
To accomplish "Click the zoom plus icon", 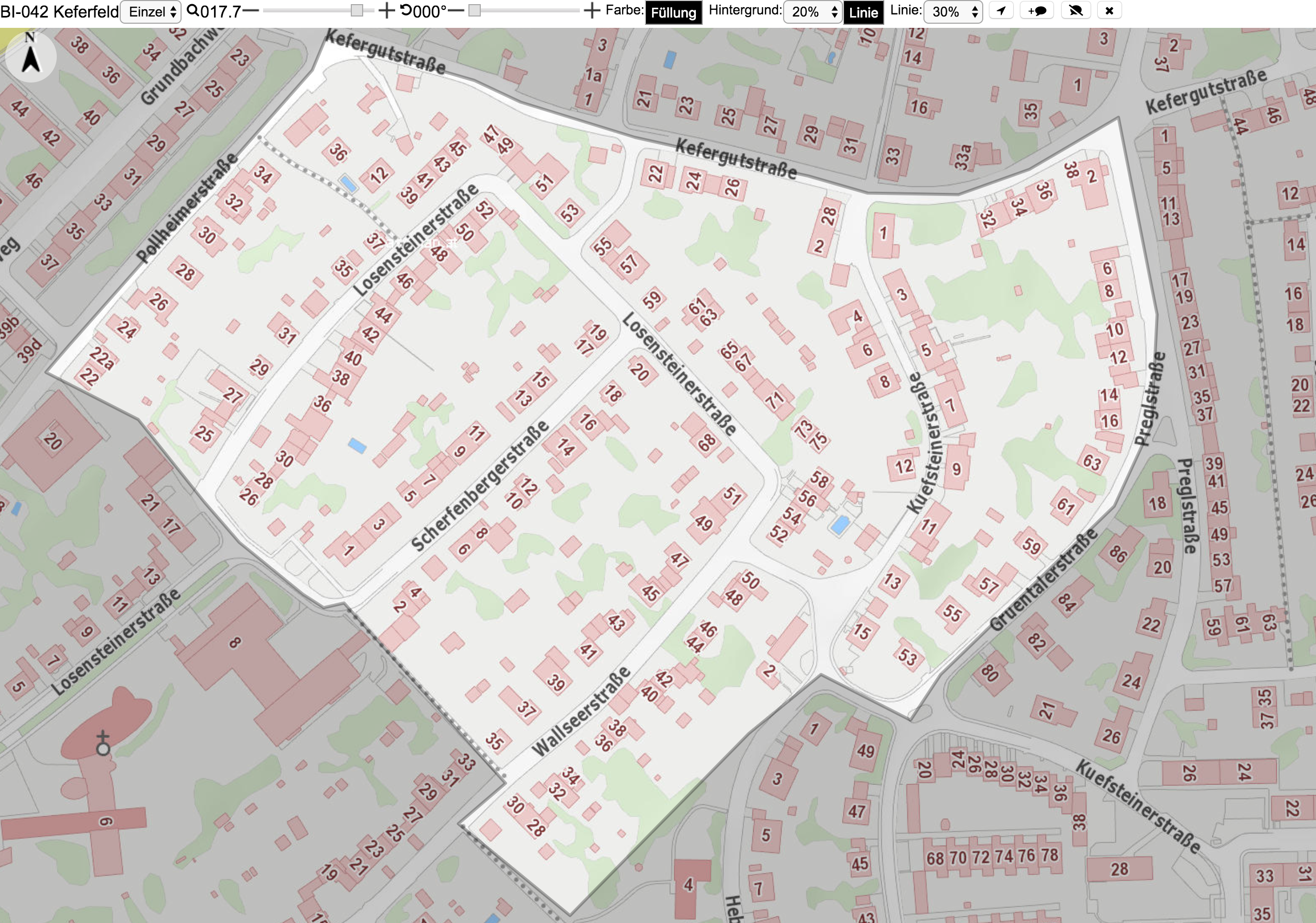I will tap(387, 11).
